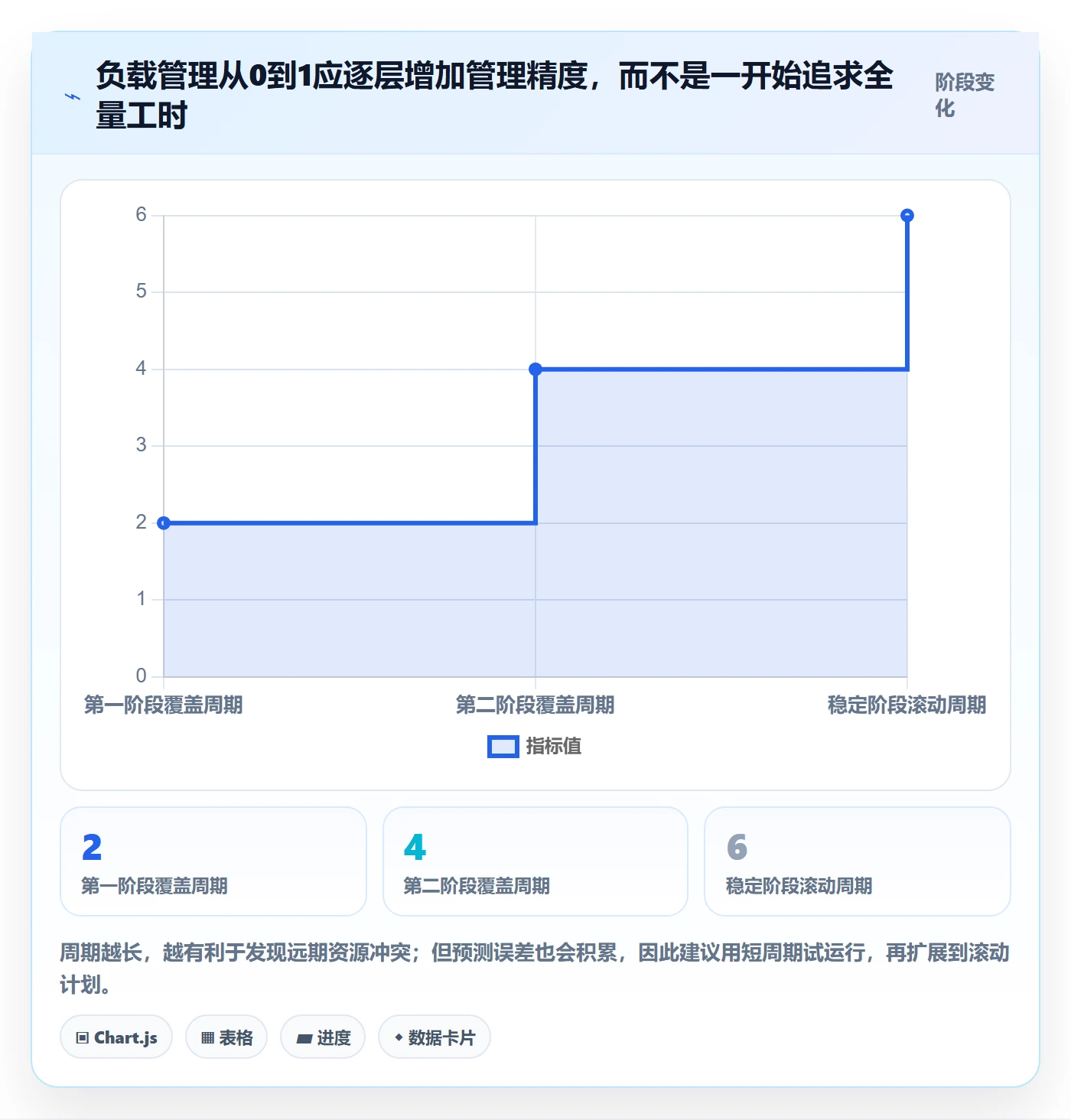Image resolution: width=1071 pixels, height=1120 pixels.
Task: Click the chart data point at value 6
Action: click(907, 216)
